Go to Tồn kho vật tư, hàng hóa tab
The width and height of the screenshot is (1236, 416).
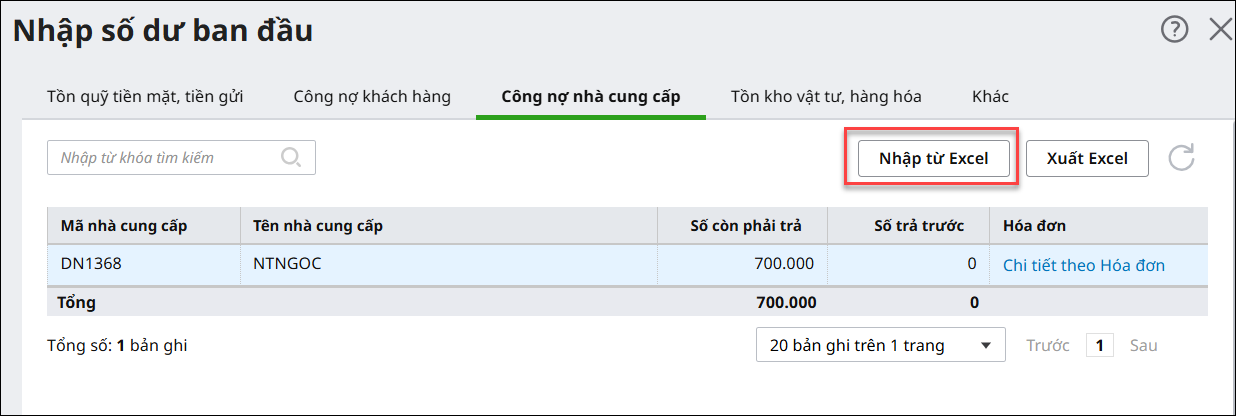click(x=826, y=97)
